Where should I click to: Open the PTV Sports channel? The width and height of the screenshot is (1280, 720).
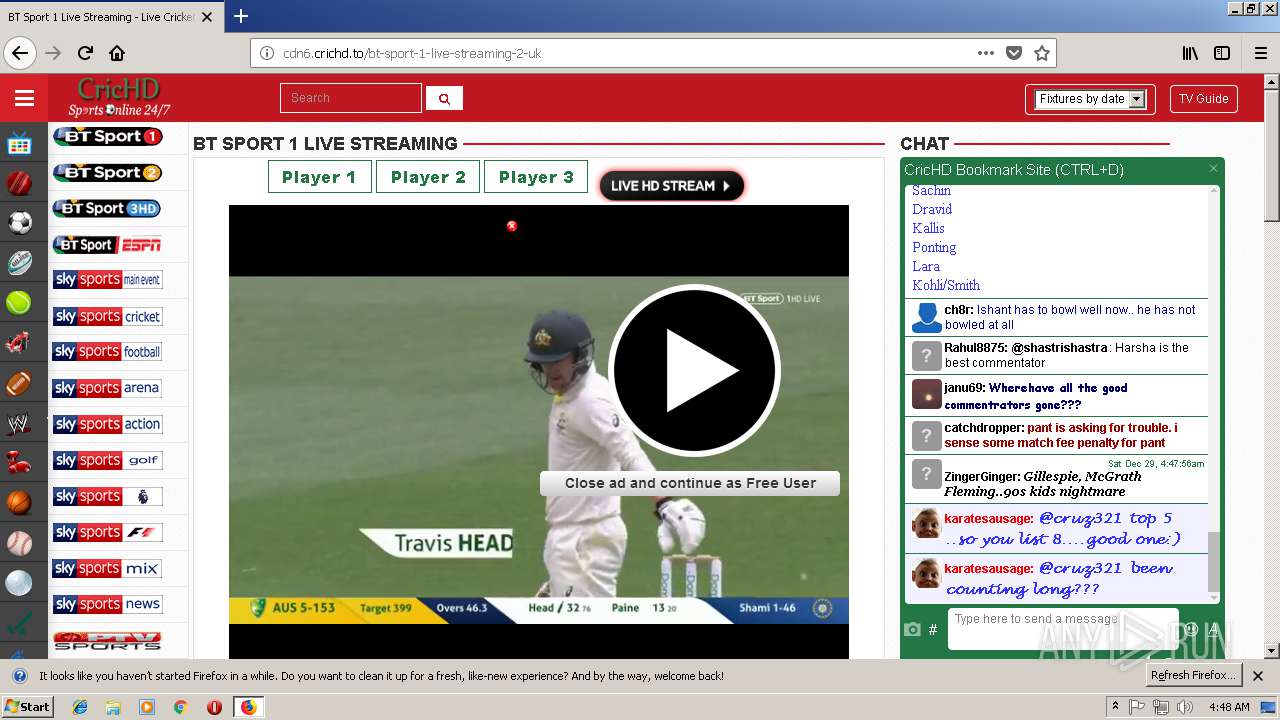[107, 640]
